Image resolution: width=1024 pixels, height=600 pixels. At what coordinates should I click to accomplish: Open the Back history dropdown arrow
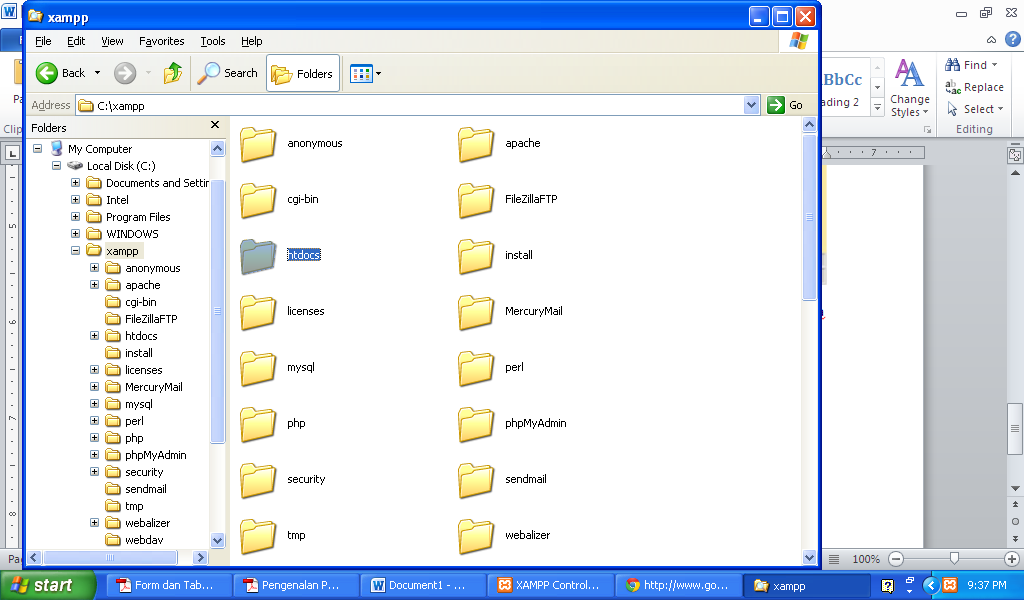[x=97, y=73]
